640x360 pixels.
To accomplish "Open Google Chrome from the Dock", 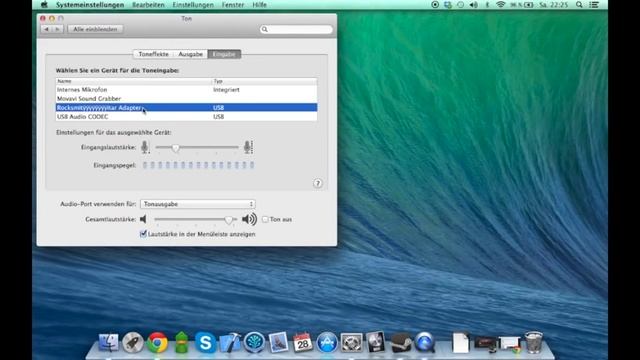I will [x=157, y=342].
